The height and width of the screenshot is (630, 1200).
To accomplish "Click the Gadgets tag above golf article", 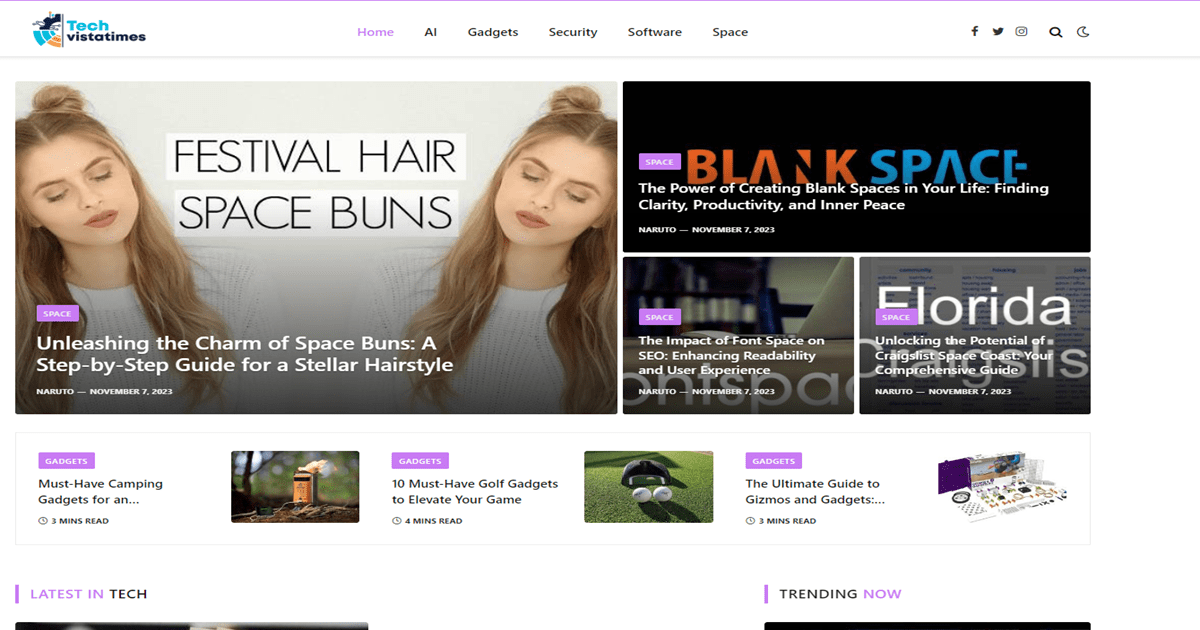I will pyautogui.click(x=420, y=461).
